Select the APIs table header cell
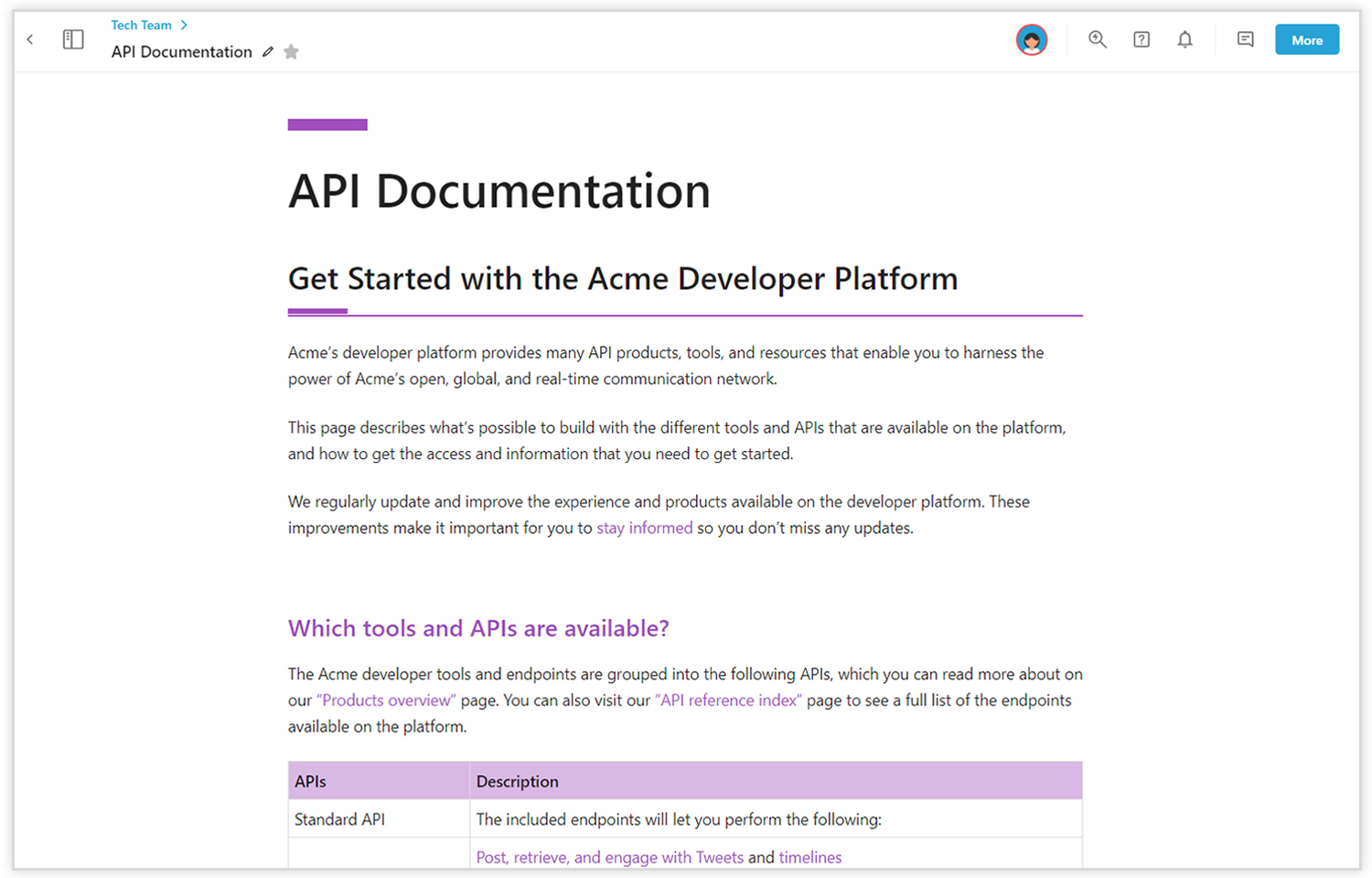 [x=379, y=781]
